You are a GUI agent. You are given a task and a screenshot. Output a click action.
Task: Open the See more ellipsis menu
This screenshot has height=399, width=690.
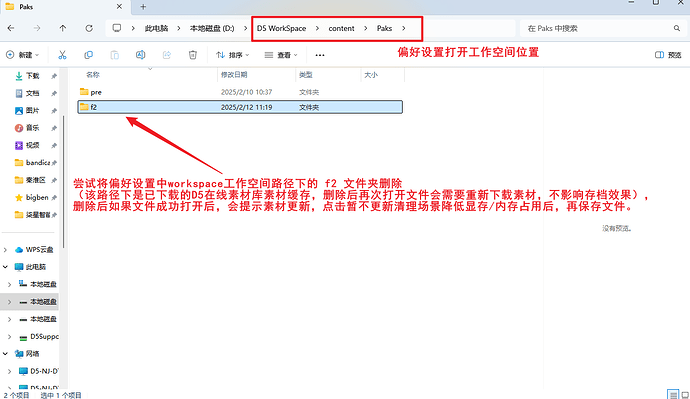click(320, 55)
